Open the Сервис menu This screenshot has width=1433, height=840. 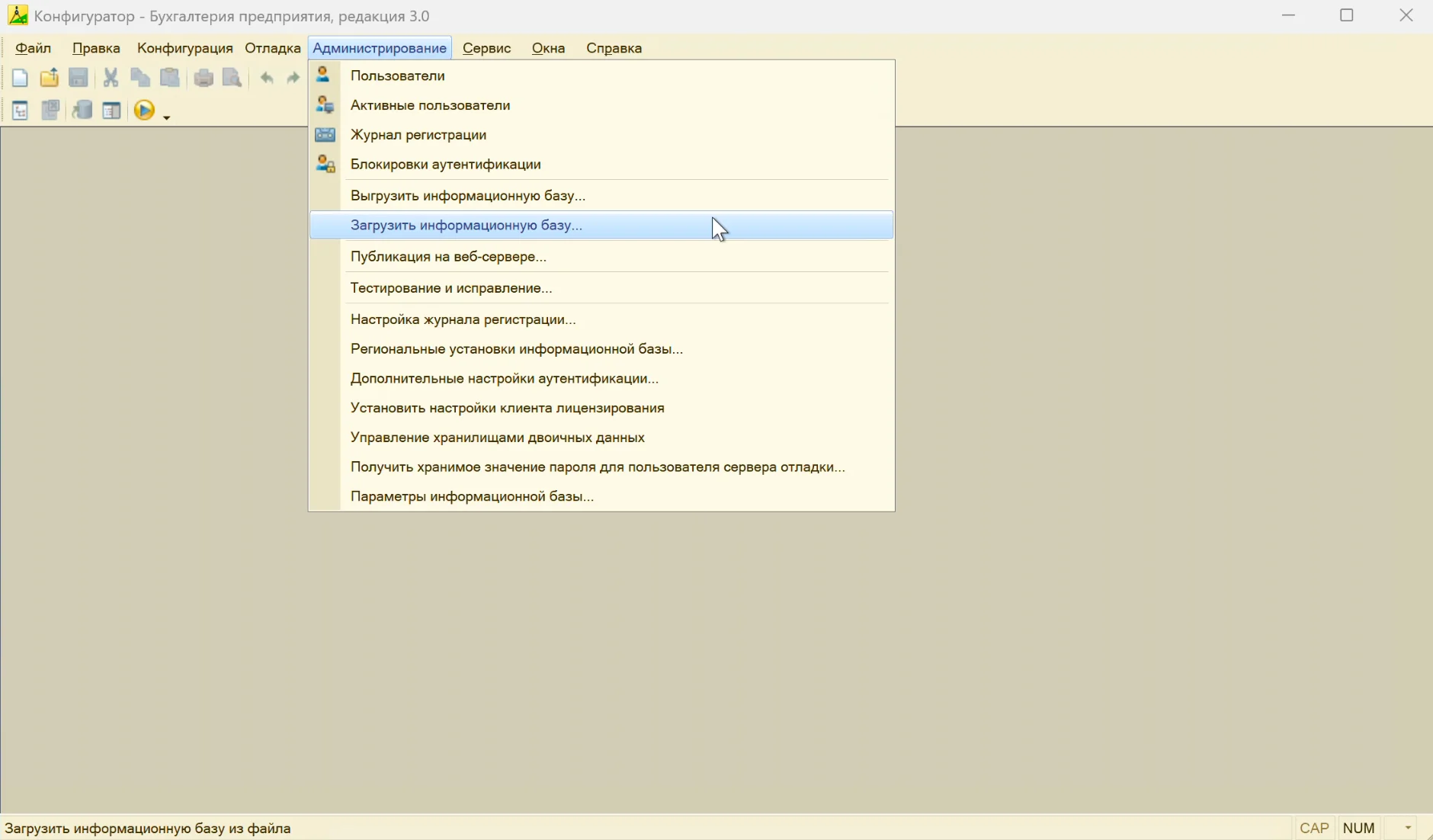[486, 48]
